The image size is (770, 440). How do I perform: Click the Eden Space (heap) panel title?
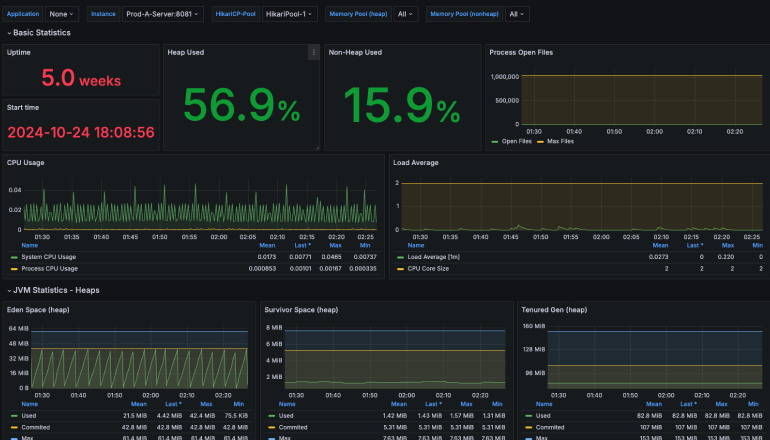[x=38, y=310]
